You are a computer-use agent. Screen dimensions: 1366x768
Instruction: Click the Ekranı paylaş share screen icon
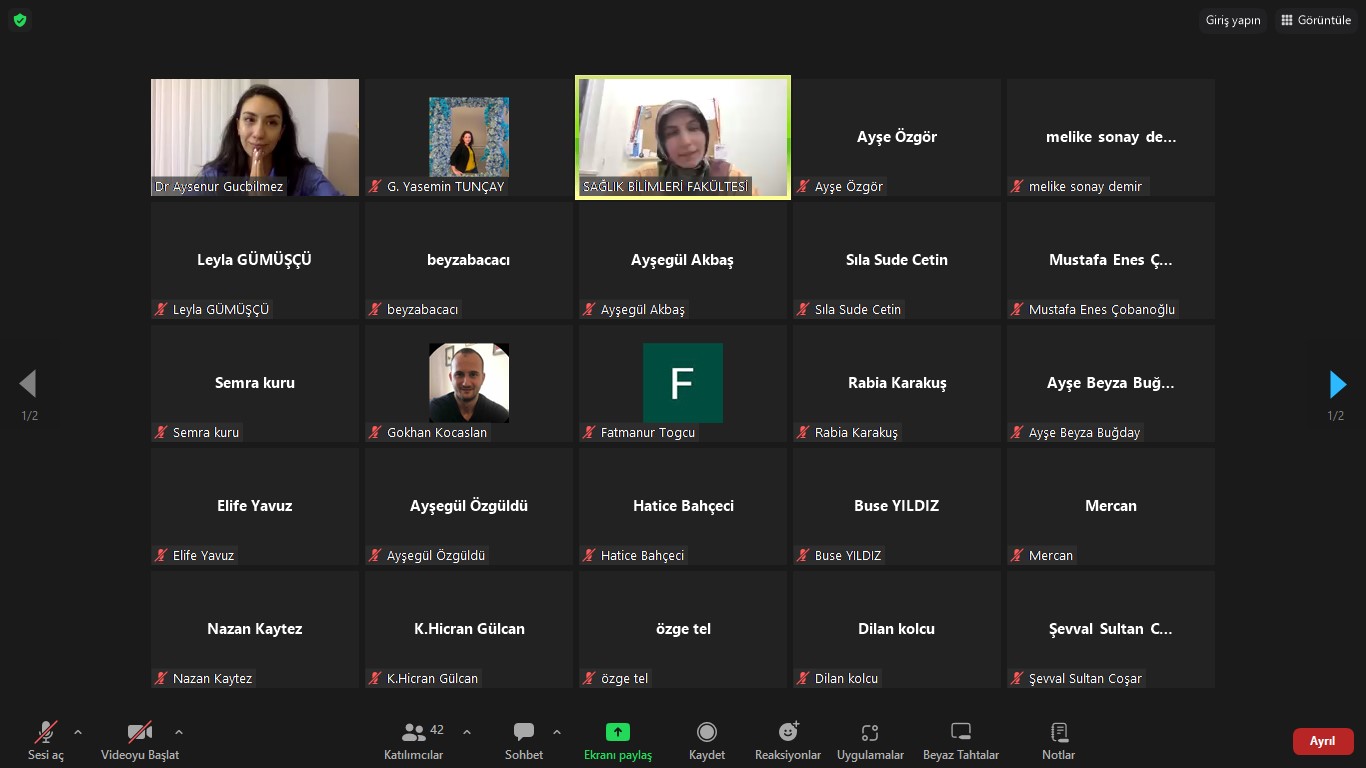(x=618, y=732)
